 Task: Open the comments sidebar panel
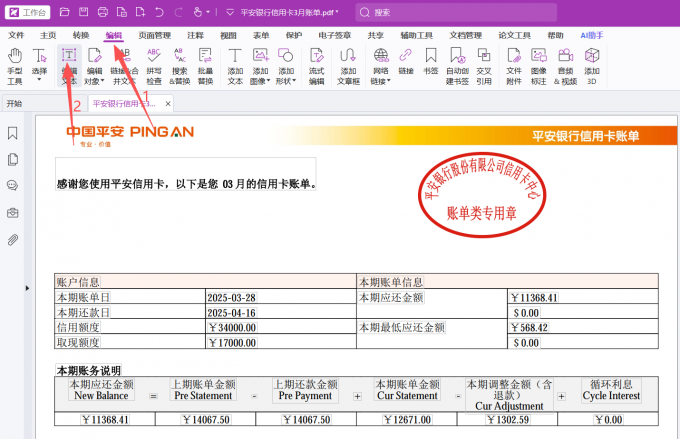click(x=13, y=186)
